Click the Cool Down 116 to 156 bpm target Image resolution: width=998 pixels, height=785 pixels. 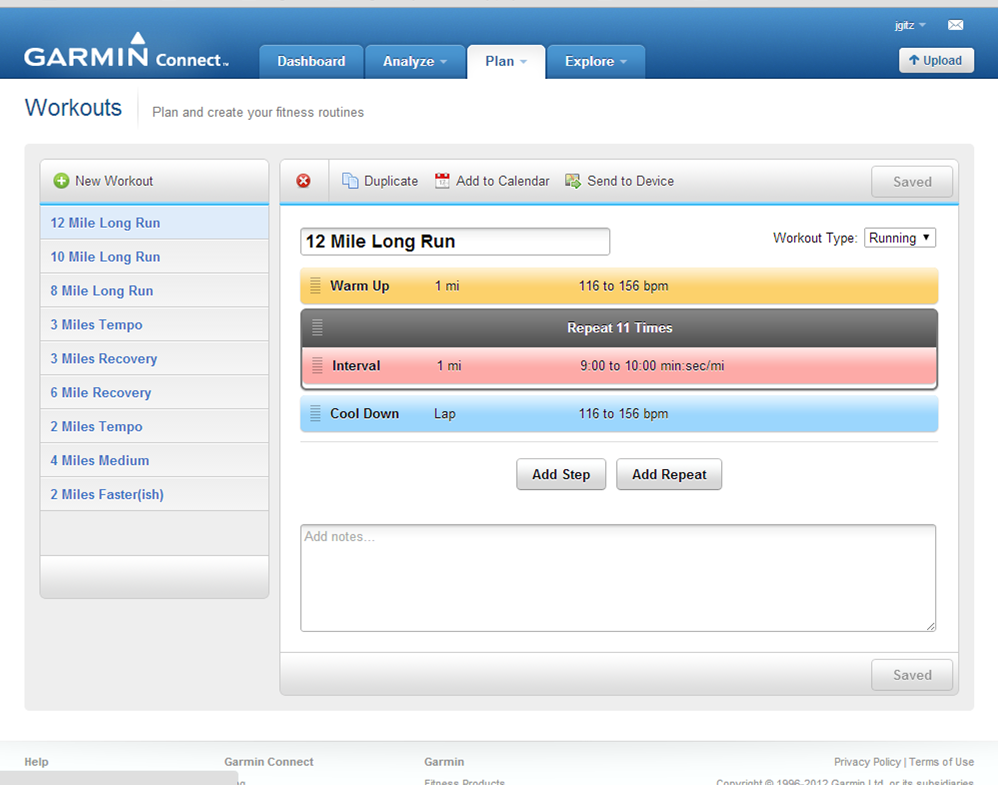[623, 413]
